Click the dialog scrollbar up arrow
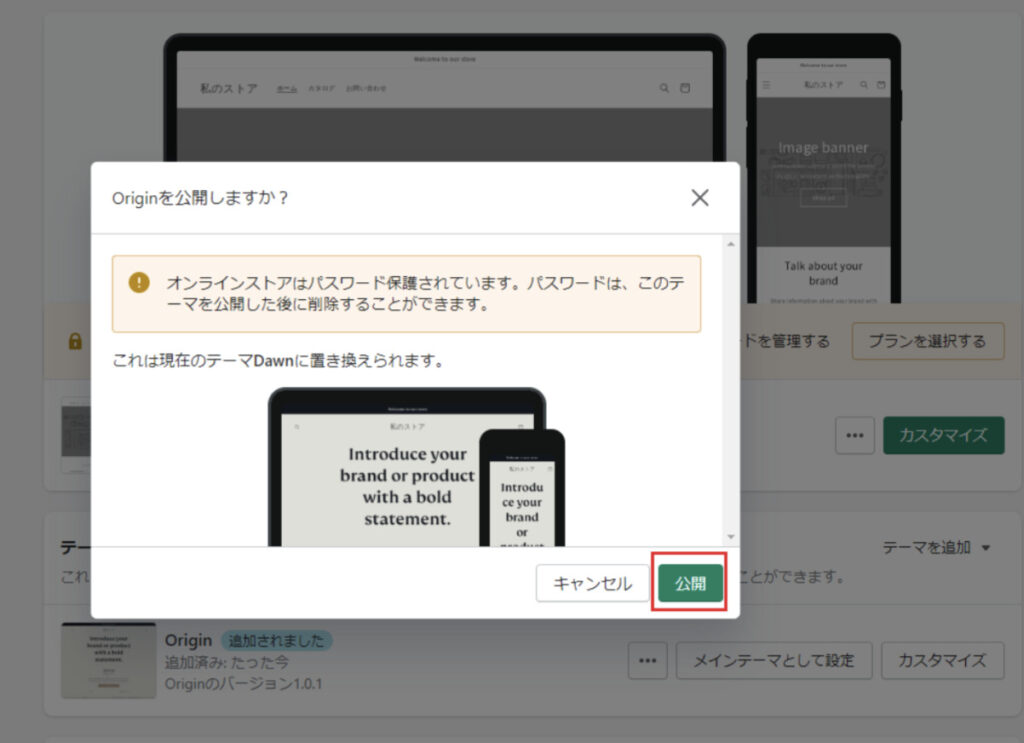 tap(730, 244)
